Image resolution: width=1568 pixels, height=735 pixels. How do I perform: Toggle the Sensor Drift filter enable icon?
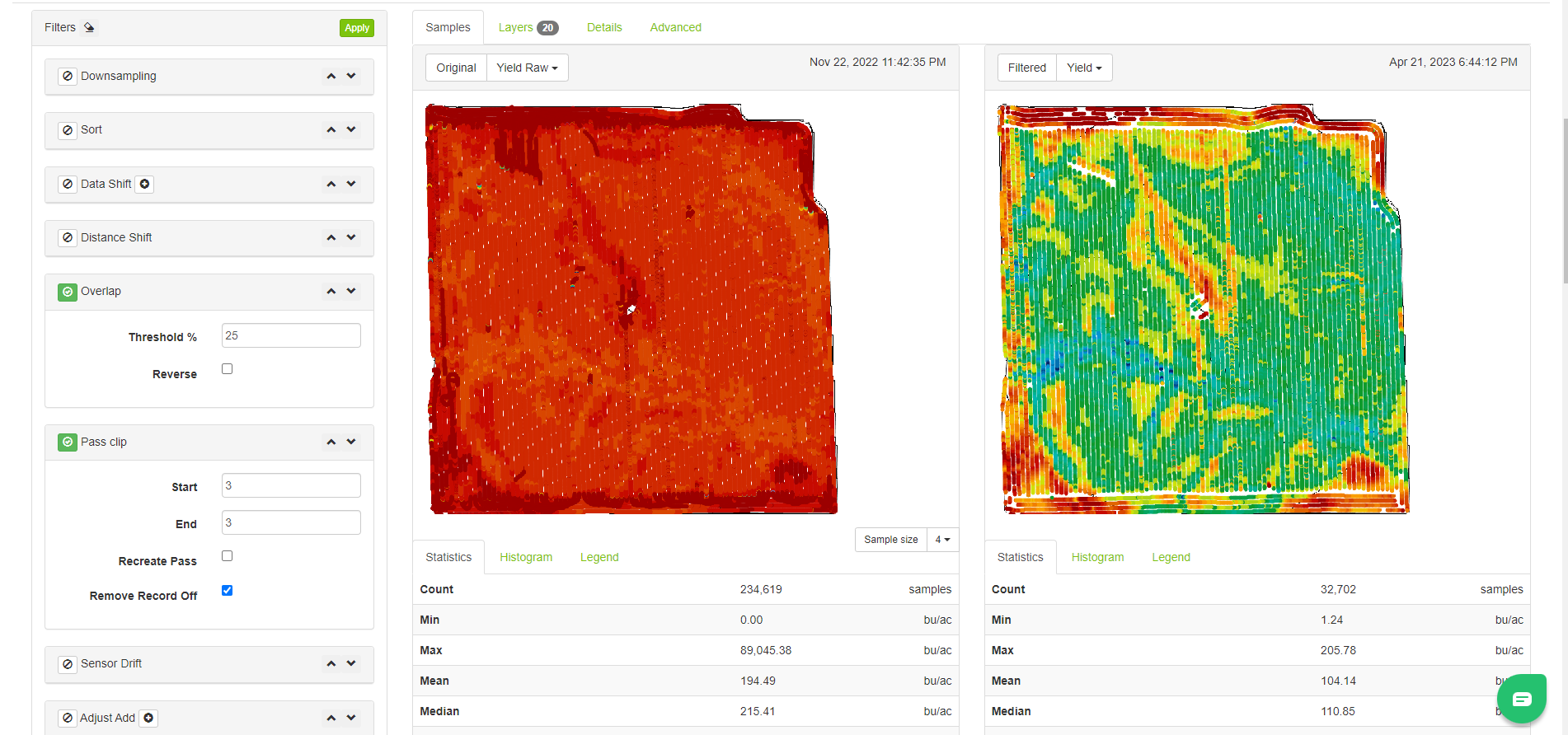click(x=68, y=664)
